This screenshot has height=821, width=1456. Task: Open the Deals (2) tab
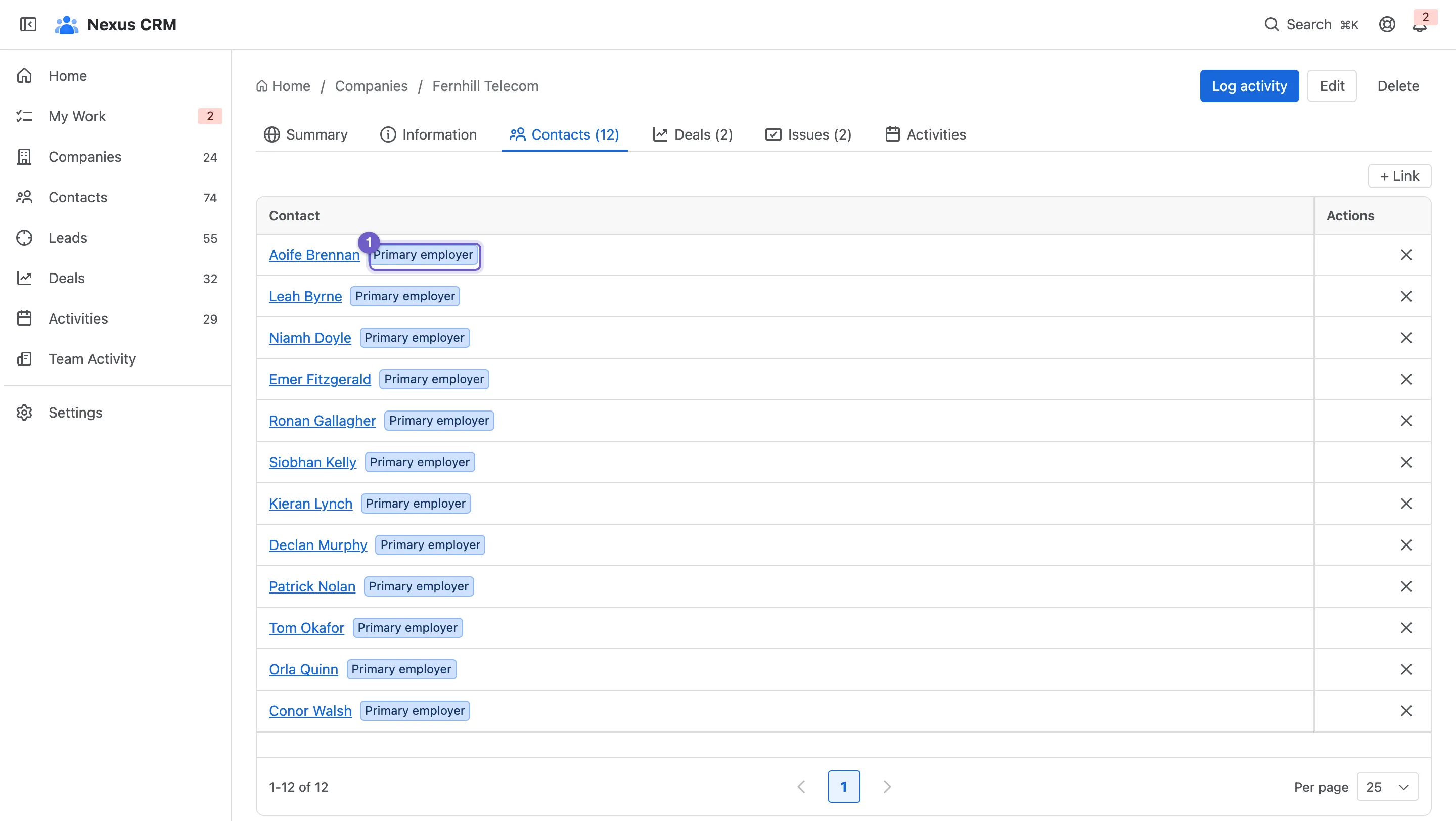tap(693, 134)
